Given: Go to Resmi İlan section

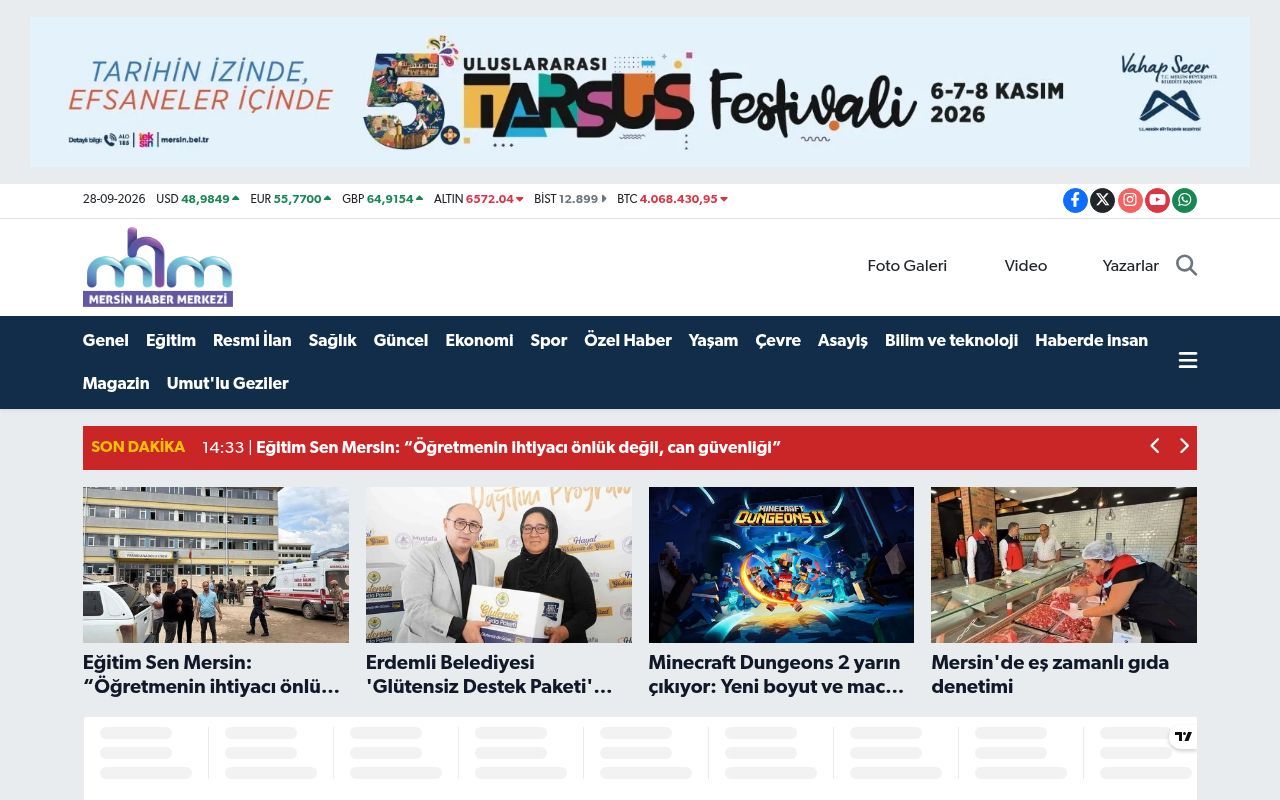Looking at the screenshot, I should click(252, 341).
